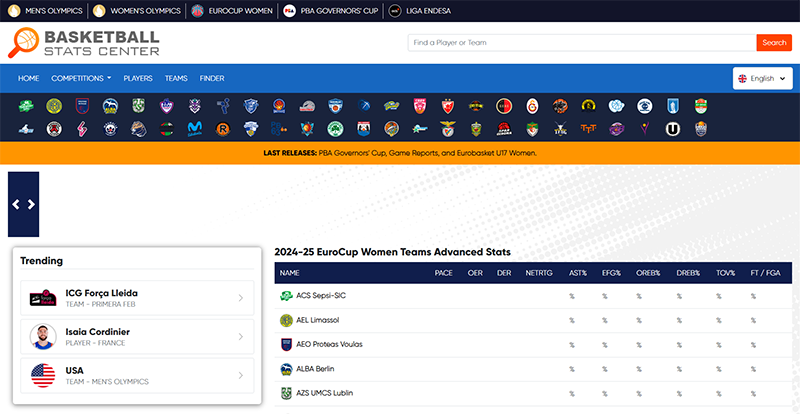Click the Benfica eagle team logo
Image resolution: width=800 pixels, height=414 pixels.
point(447,129)
